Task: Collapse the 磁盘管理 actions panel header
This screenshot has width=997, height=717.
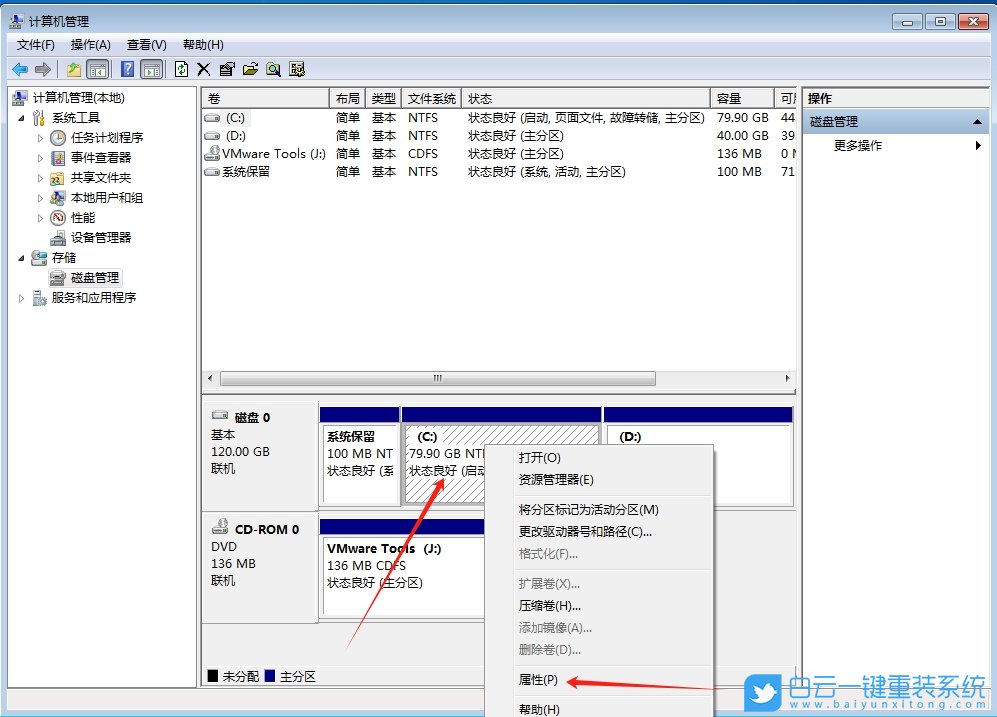Action: [x=977, y=121]
